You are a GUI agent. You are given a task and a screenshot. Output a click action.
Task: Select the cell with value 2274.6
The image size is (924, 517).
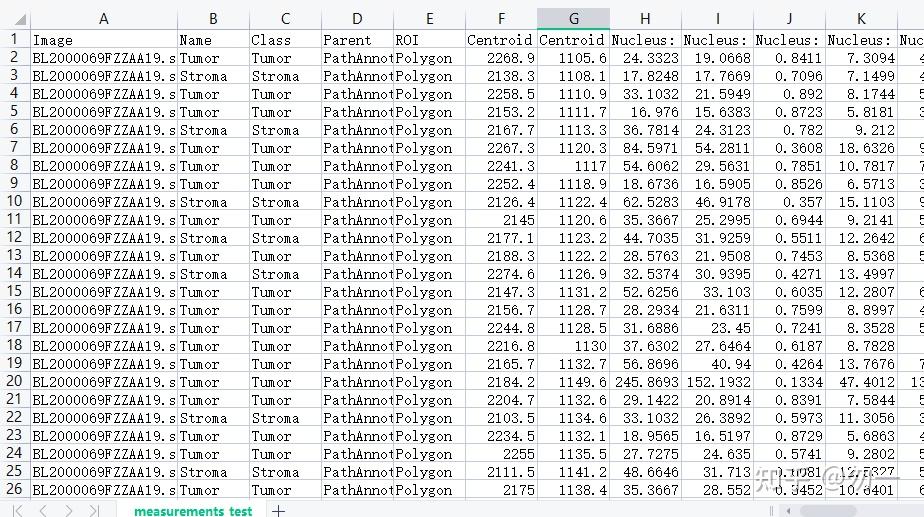click(x=501, y=274)
